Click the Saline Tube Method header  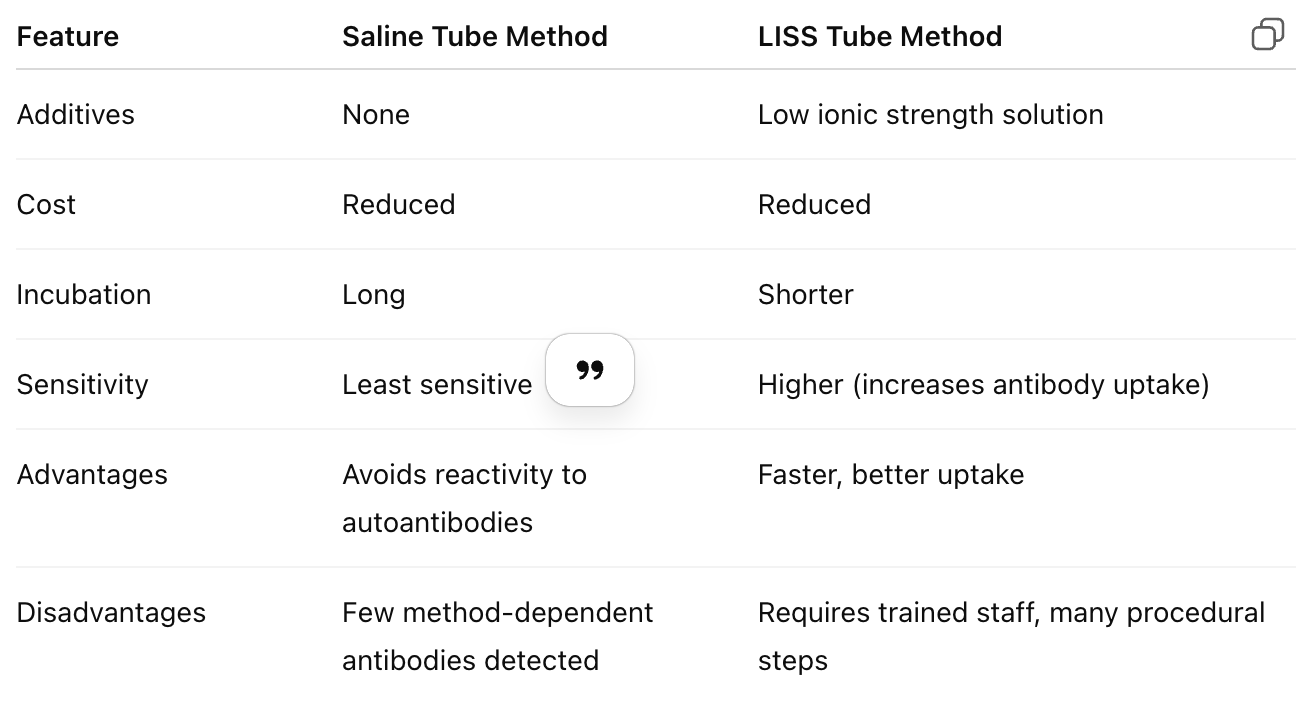[x=475, y=37]
